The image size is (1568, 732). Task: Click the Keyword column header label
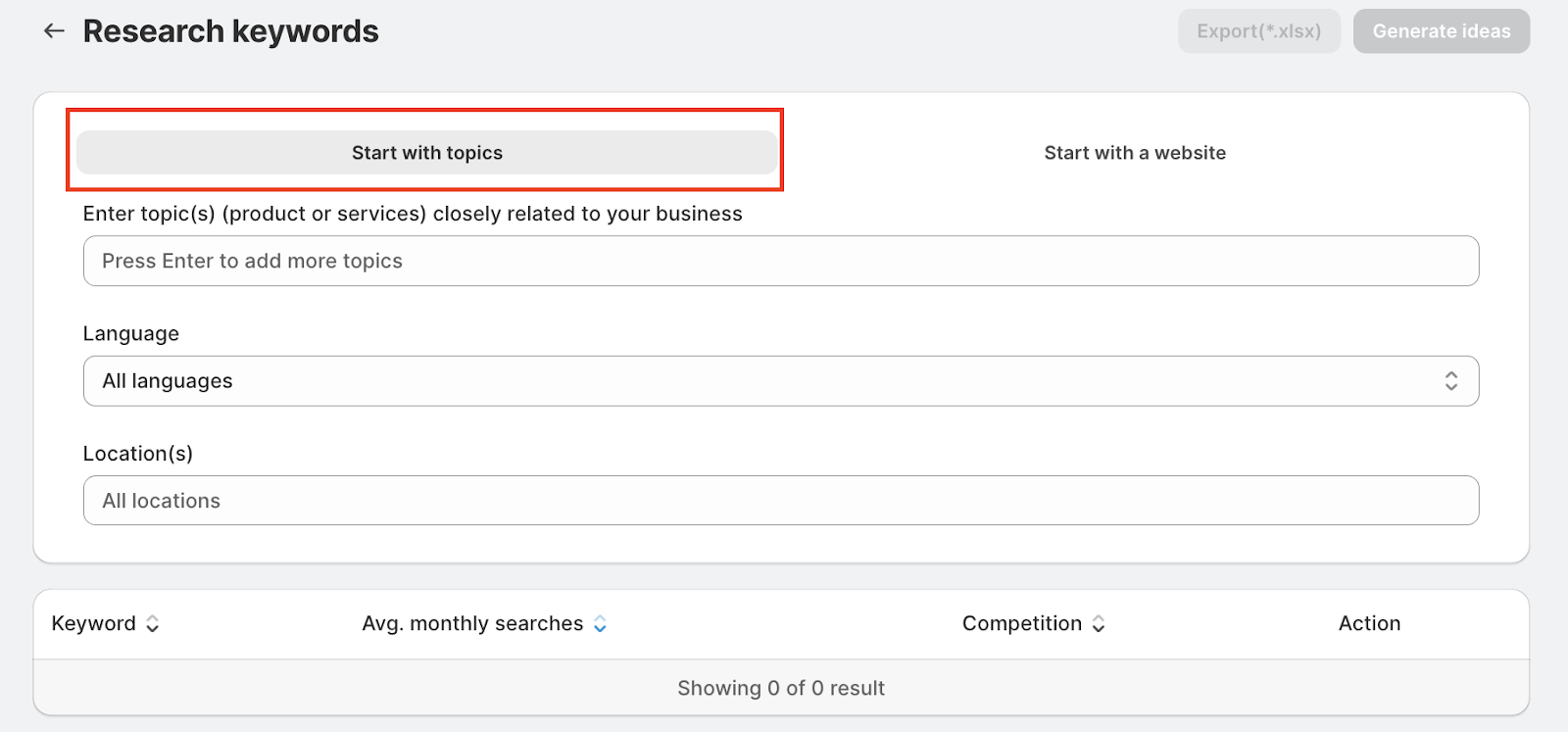click(94, 624)
